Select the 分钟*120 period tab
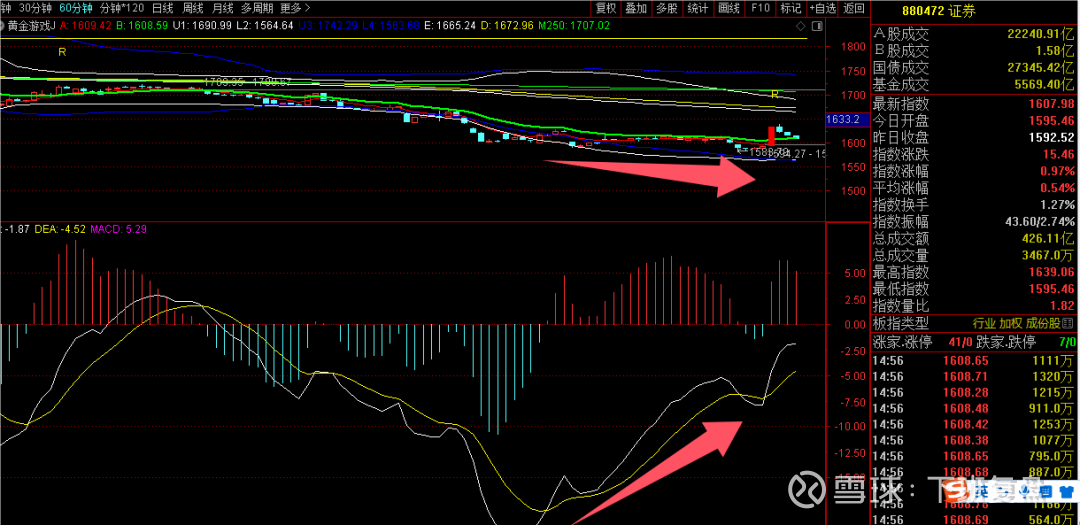Image resolution: width=1080 pixels, height=525 pixels. [122, 8]
